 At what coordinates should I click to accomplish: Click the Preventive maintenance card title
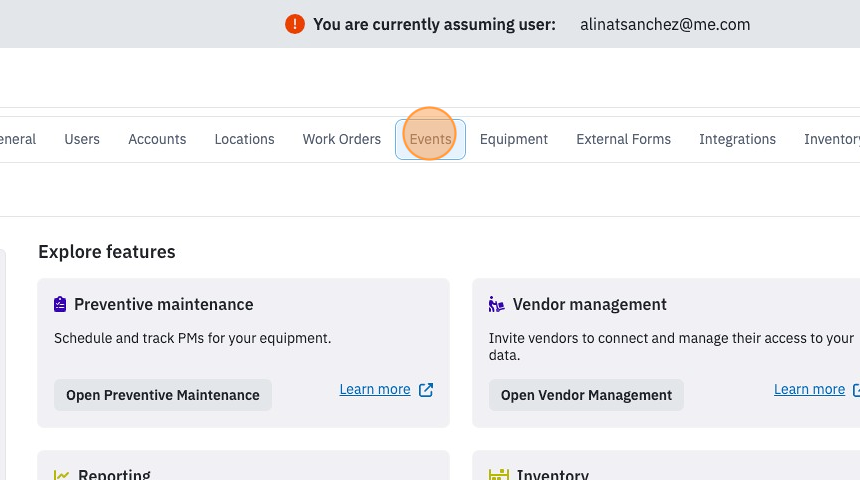point(164,304)
